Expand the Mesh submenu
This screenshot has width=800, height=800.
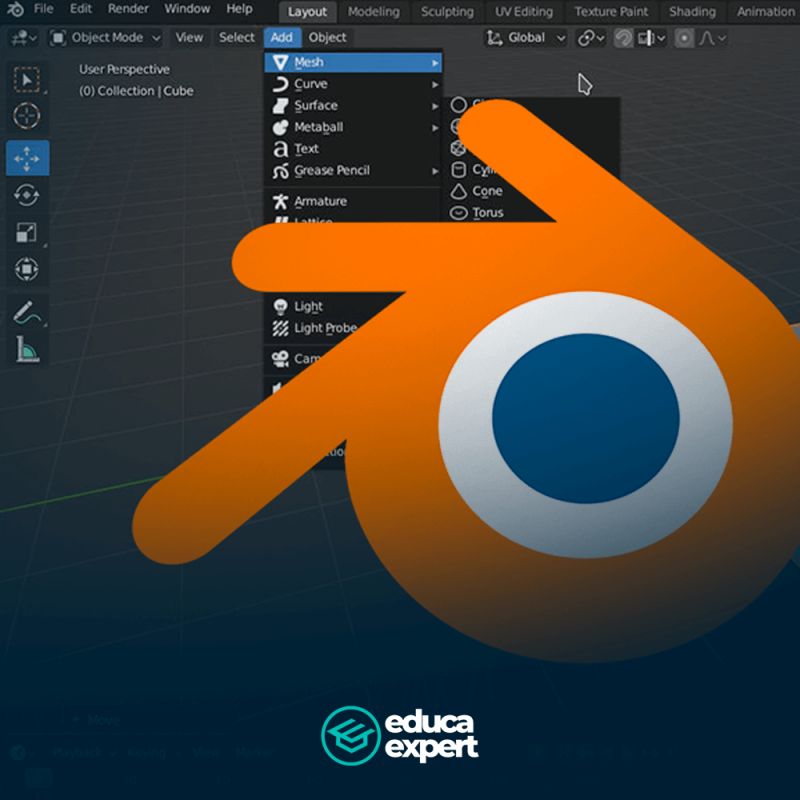point(353,62)
